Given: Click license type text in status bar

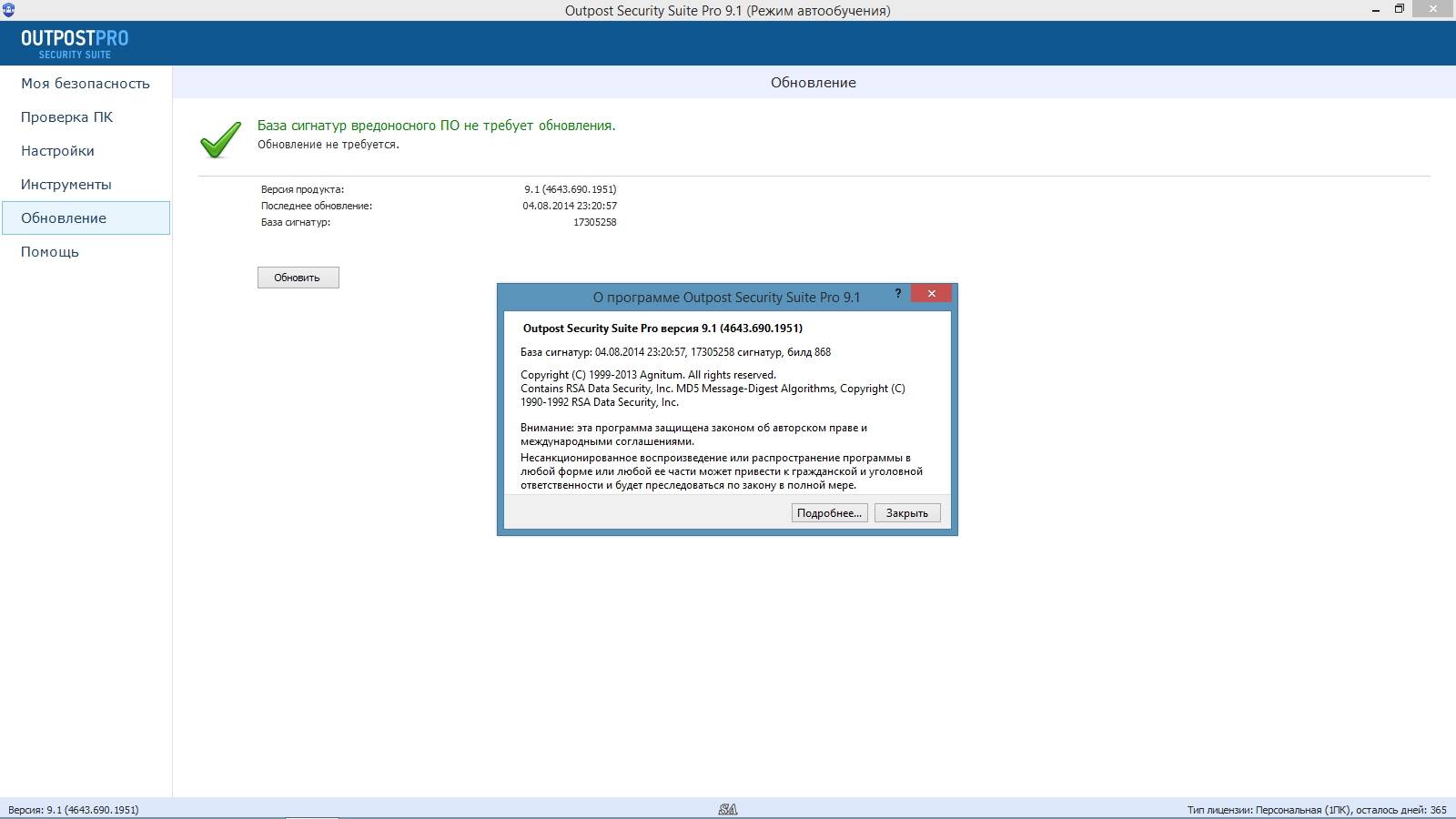Looking at the screenshot, I should 1317,809.
